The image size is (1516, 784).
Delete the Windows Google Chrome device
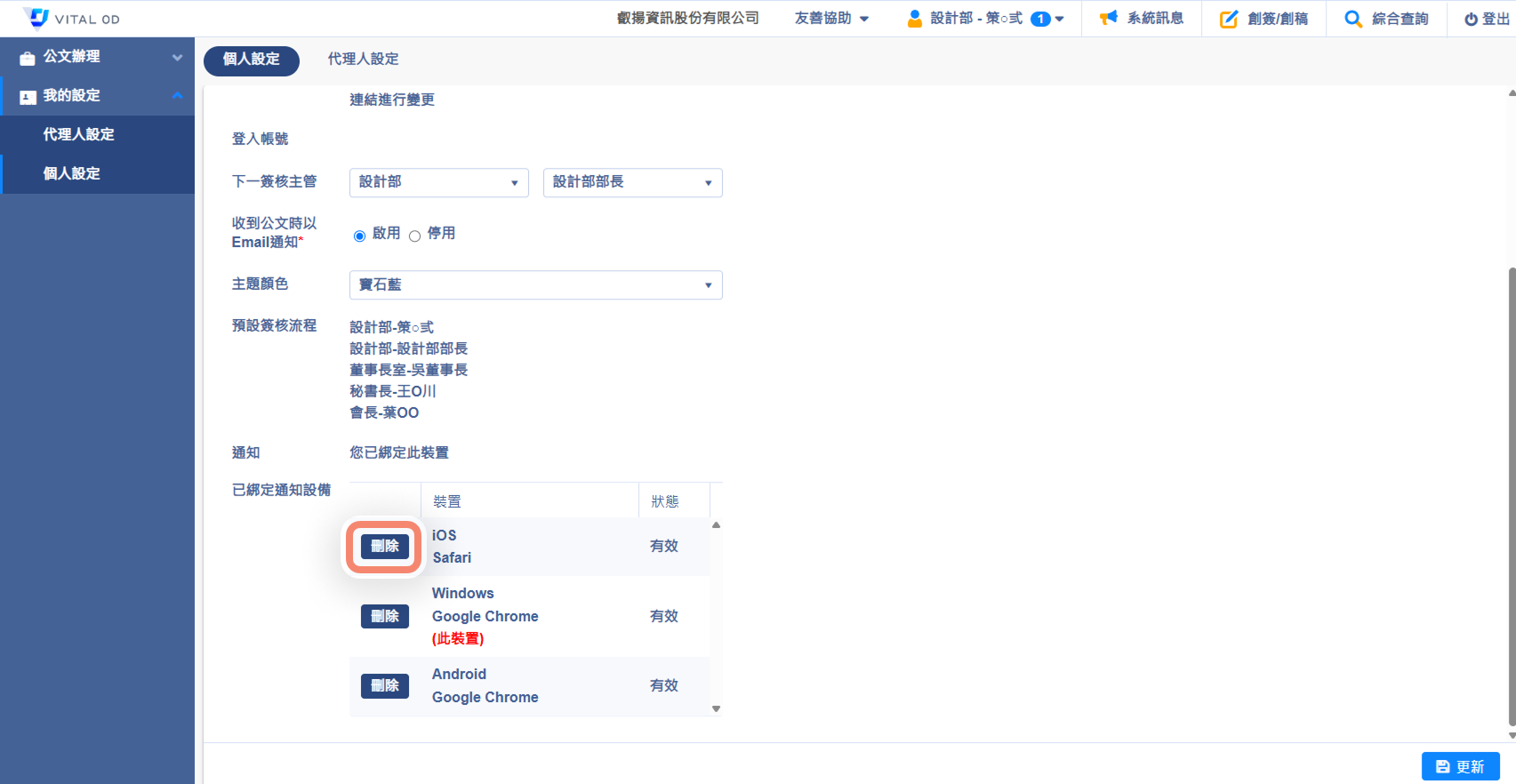click(x=385, y=616)
